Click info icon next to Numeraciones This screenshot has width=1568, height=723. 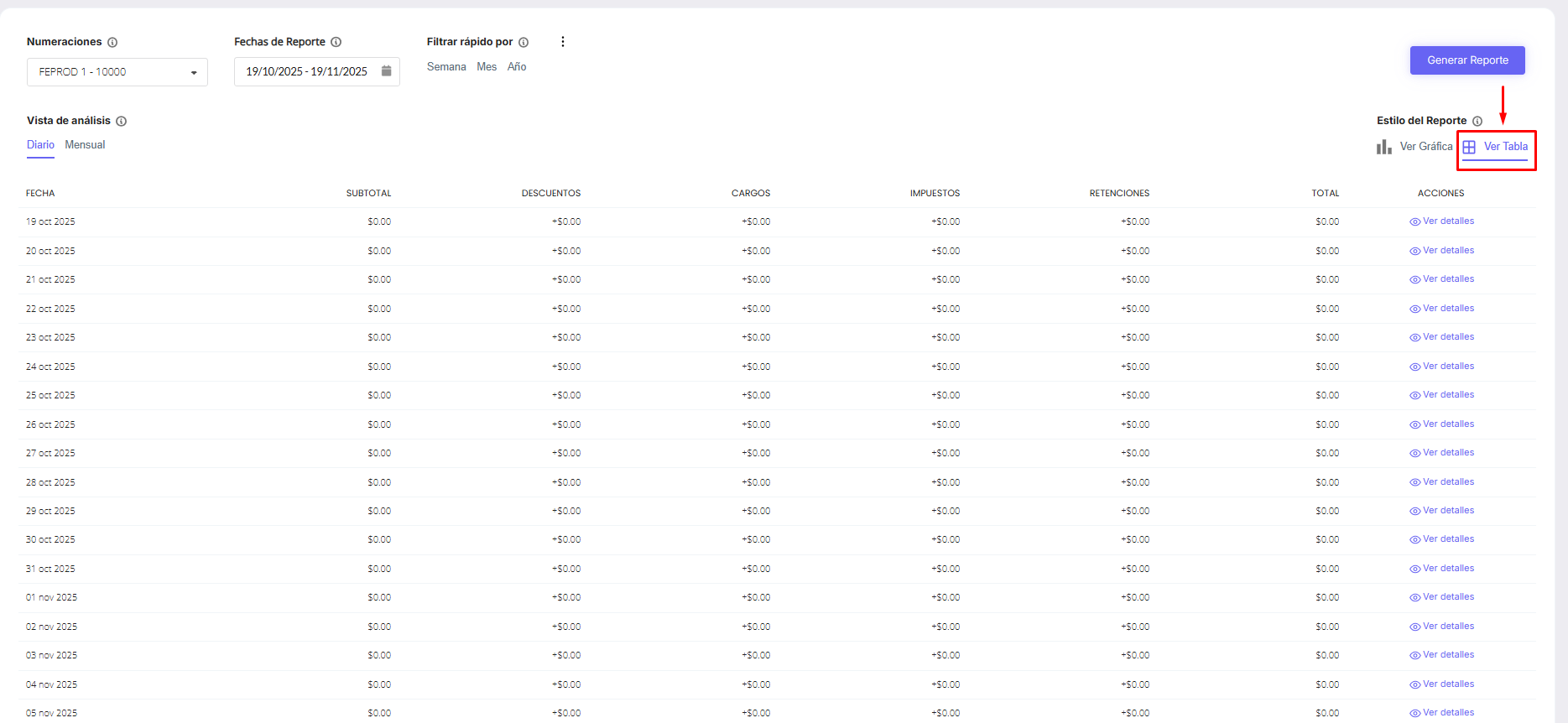[x=112, y=42]
